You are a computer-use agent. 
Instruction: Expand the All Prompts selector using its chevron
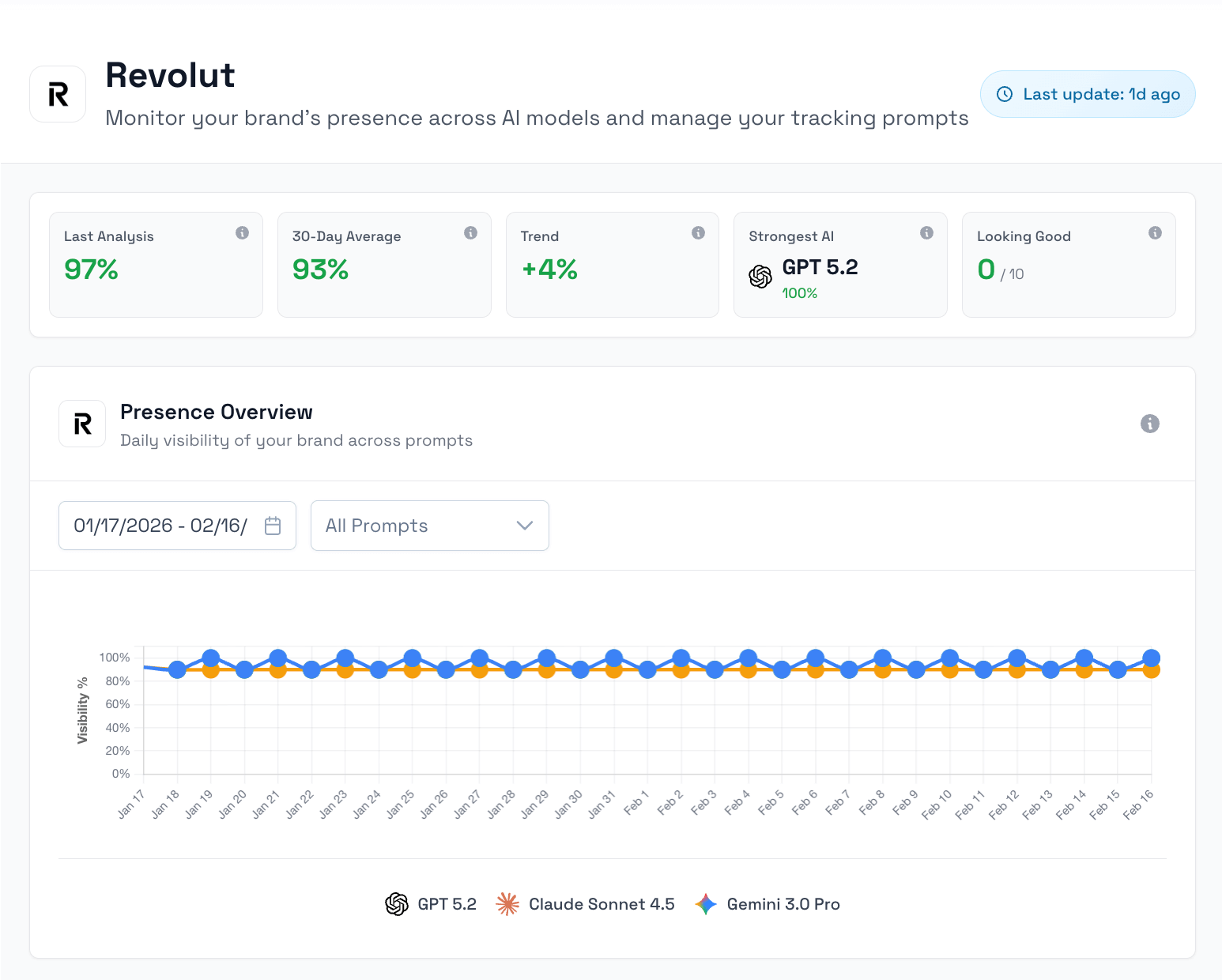[x=524, y=525]
